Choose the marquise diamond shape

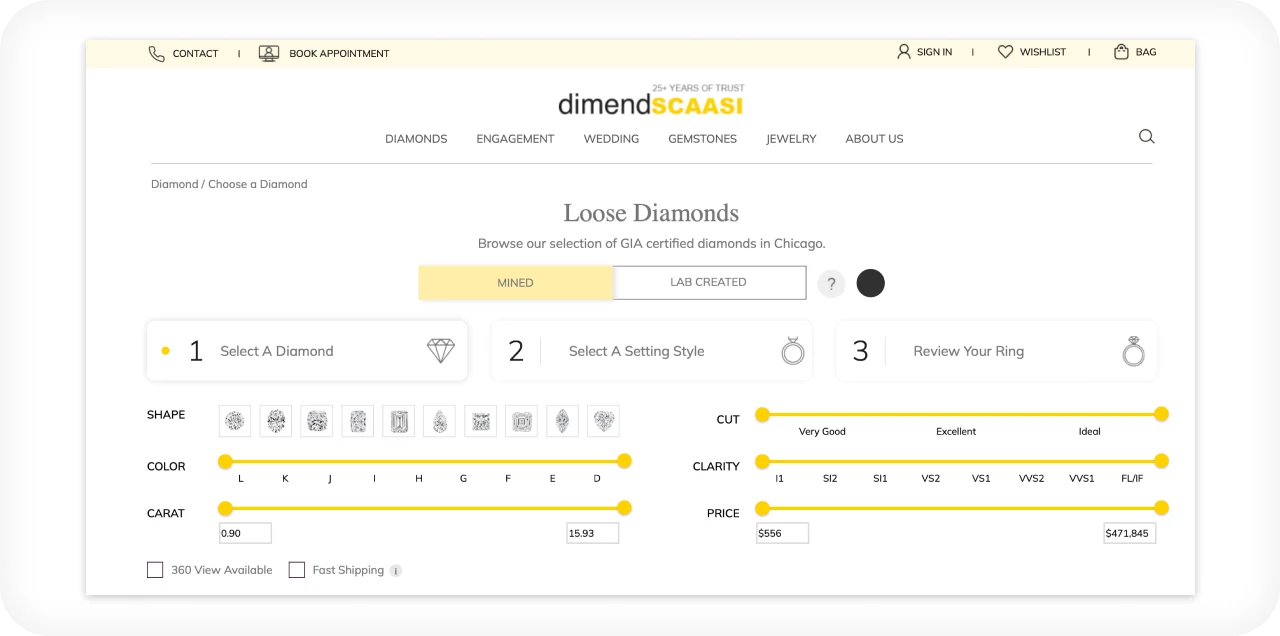click(x=562, y=421)
